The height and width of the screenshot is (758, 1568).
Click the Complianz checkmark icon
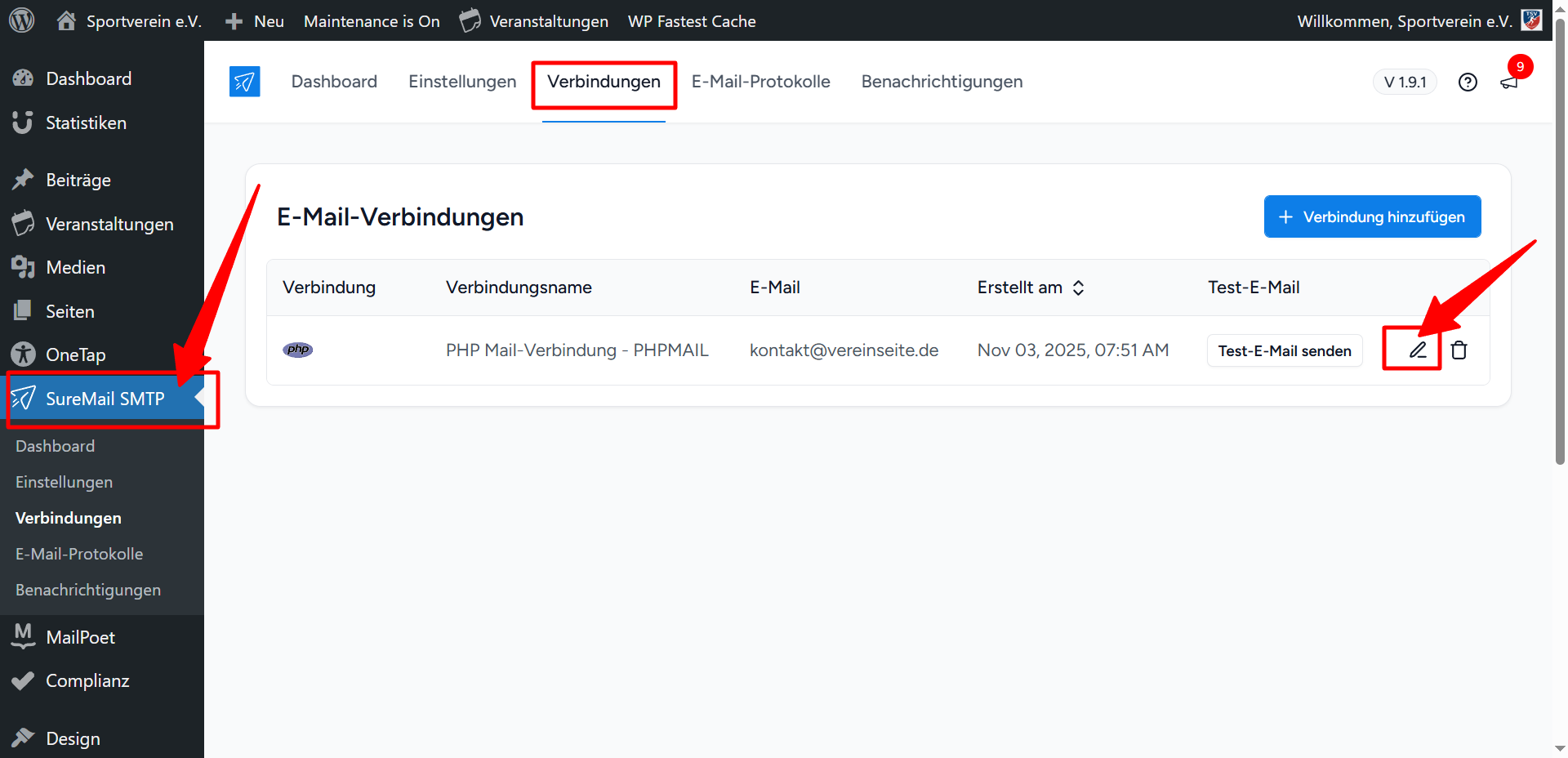[x=23, y=680]
